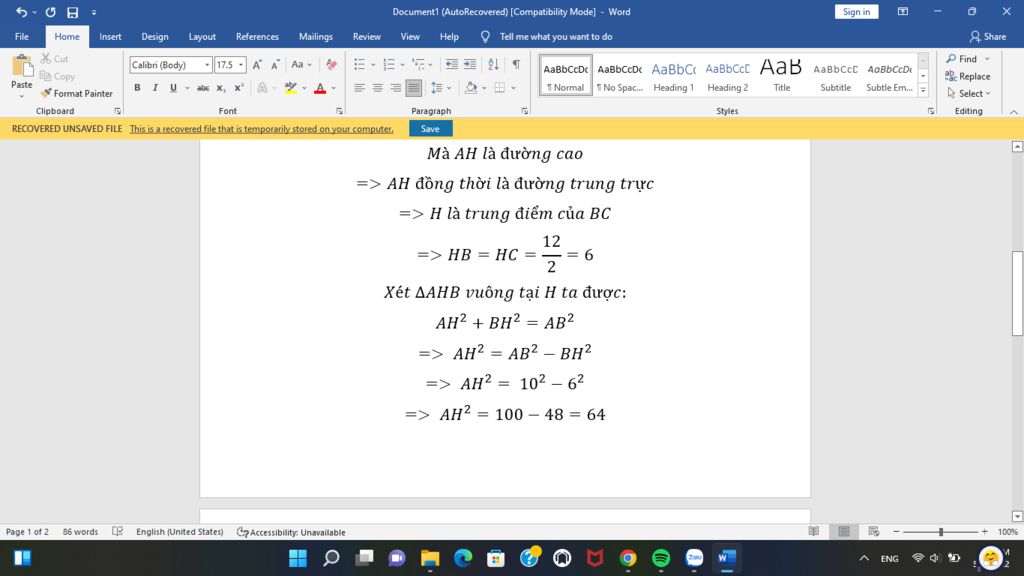Toggle Italic formatting
The width and height of the screenshot is (1024, 576).
point(155,88)
